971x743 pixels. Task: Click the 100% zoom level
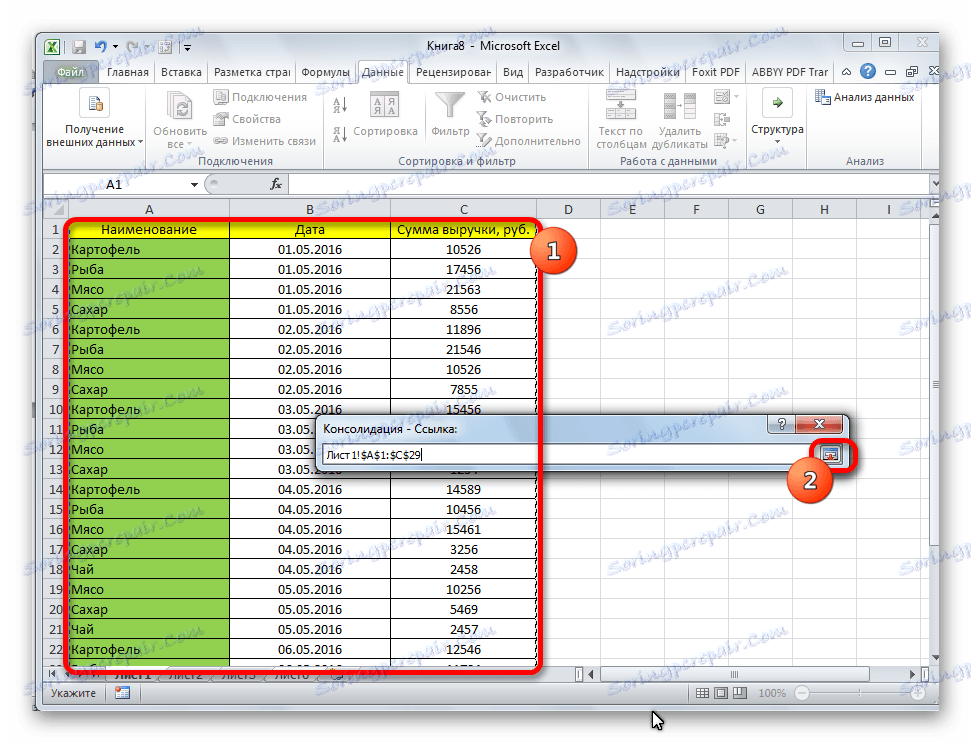coord(772,693)
